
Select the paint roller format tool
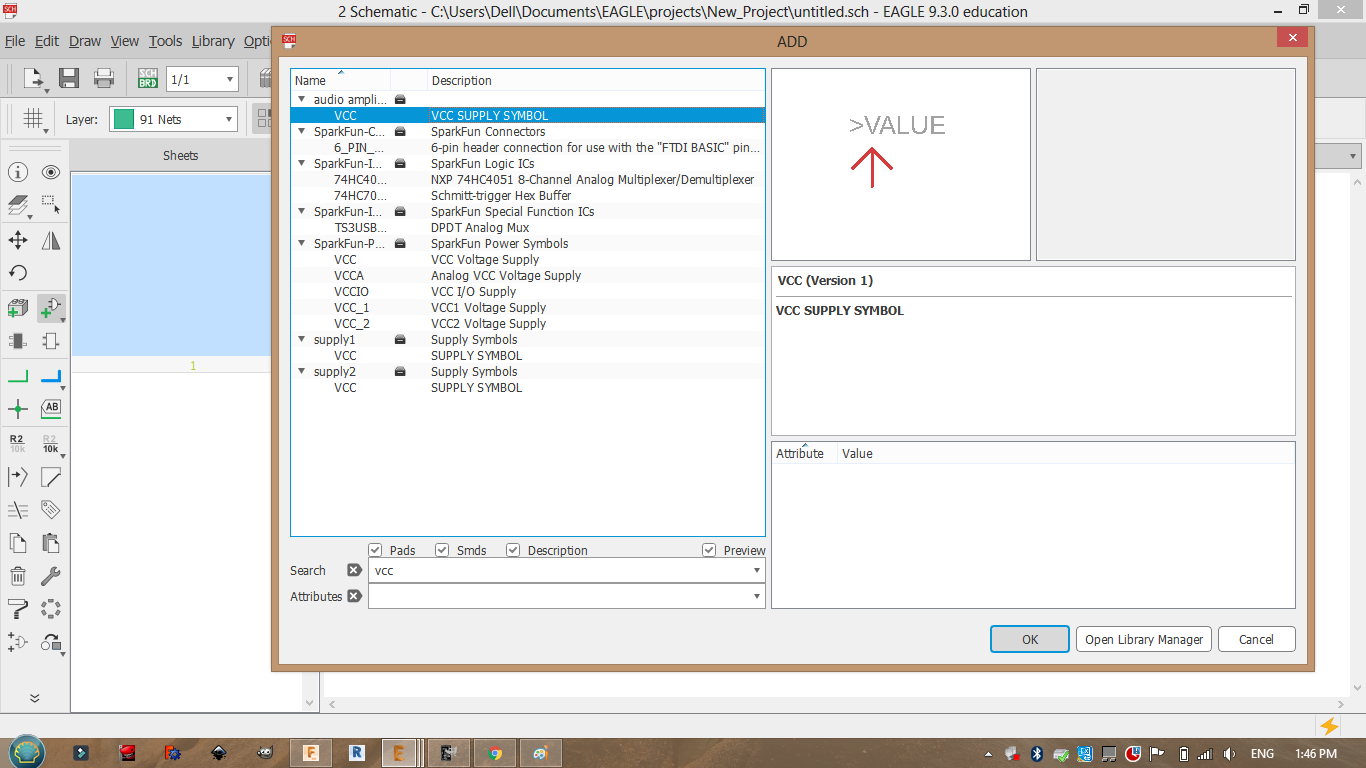tap(18, 609)
